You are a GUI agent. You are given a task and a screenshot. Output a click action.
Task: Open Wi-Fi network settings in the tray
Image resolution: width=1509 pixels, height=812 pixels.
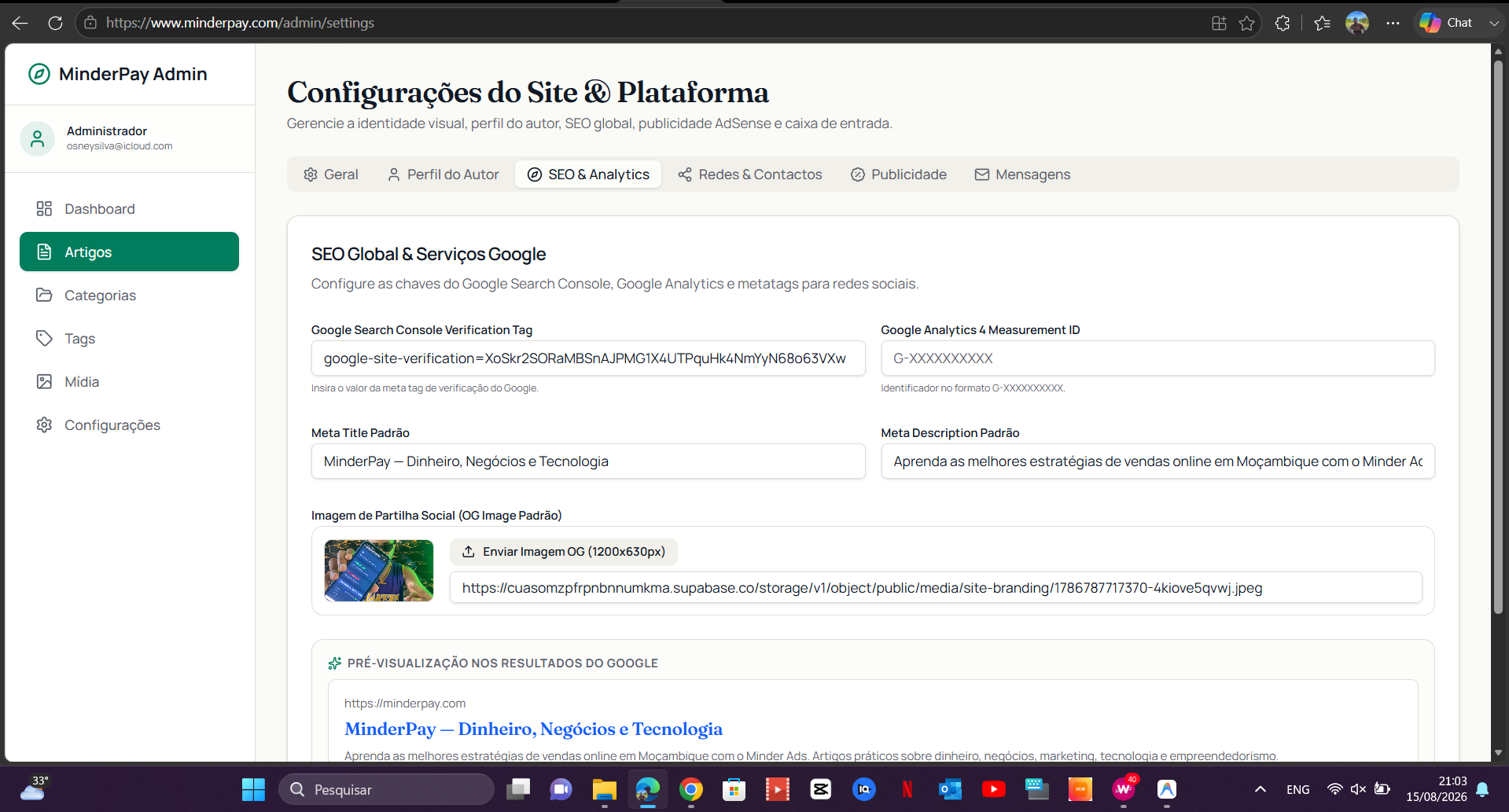click(1334, 789)
